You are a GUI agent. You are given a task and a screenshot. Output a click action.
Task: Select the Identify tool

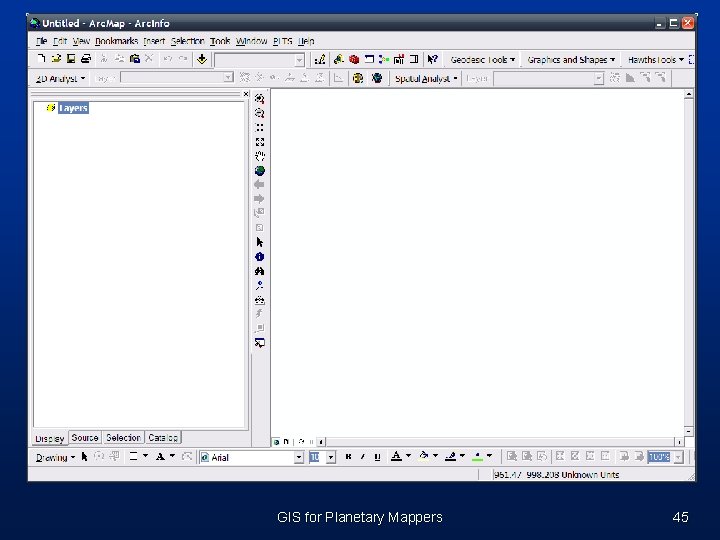coord(259,257)
